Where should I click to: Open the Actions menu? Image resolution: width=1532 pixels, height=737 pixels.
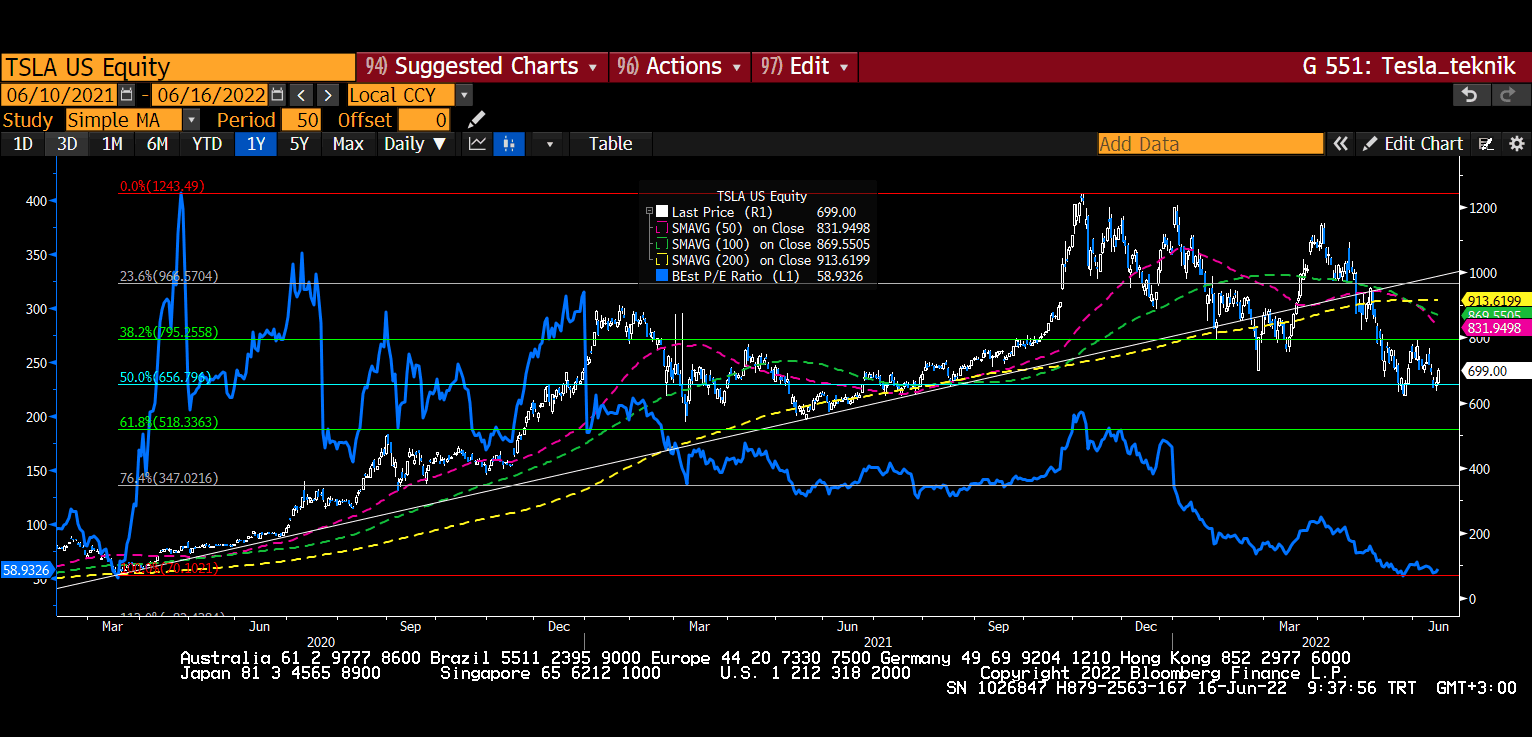click(679, 67)
